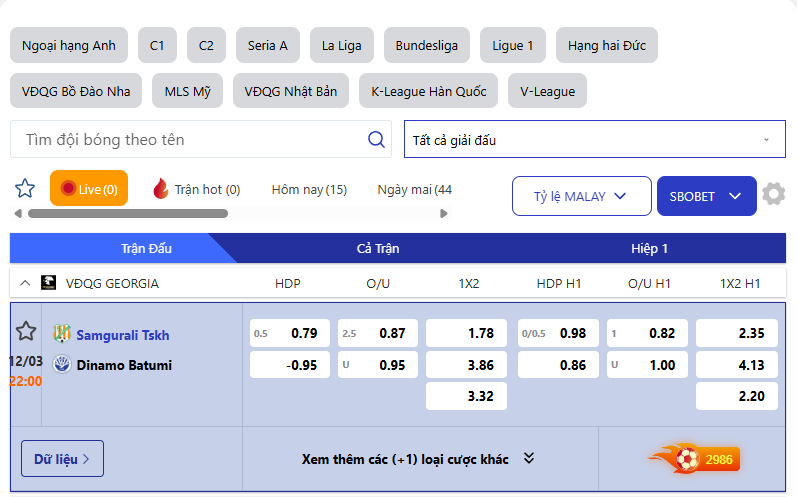
Task: Click the Dữ liệu button
Action: [x=62, y=459]
